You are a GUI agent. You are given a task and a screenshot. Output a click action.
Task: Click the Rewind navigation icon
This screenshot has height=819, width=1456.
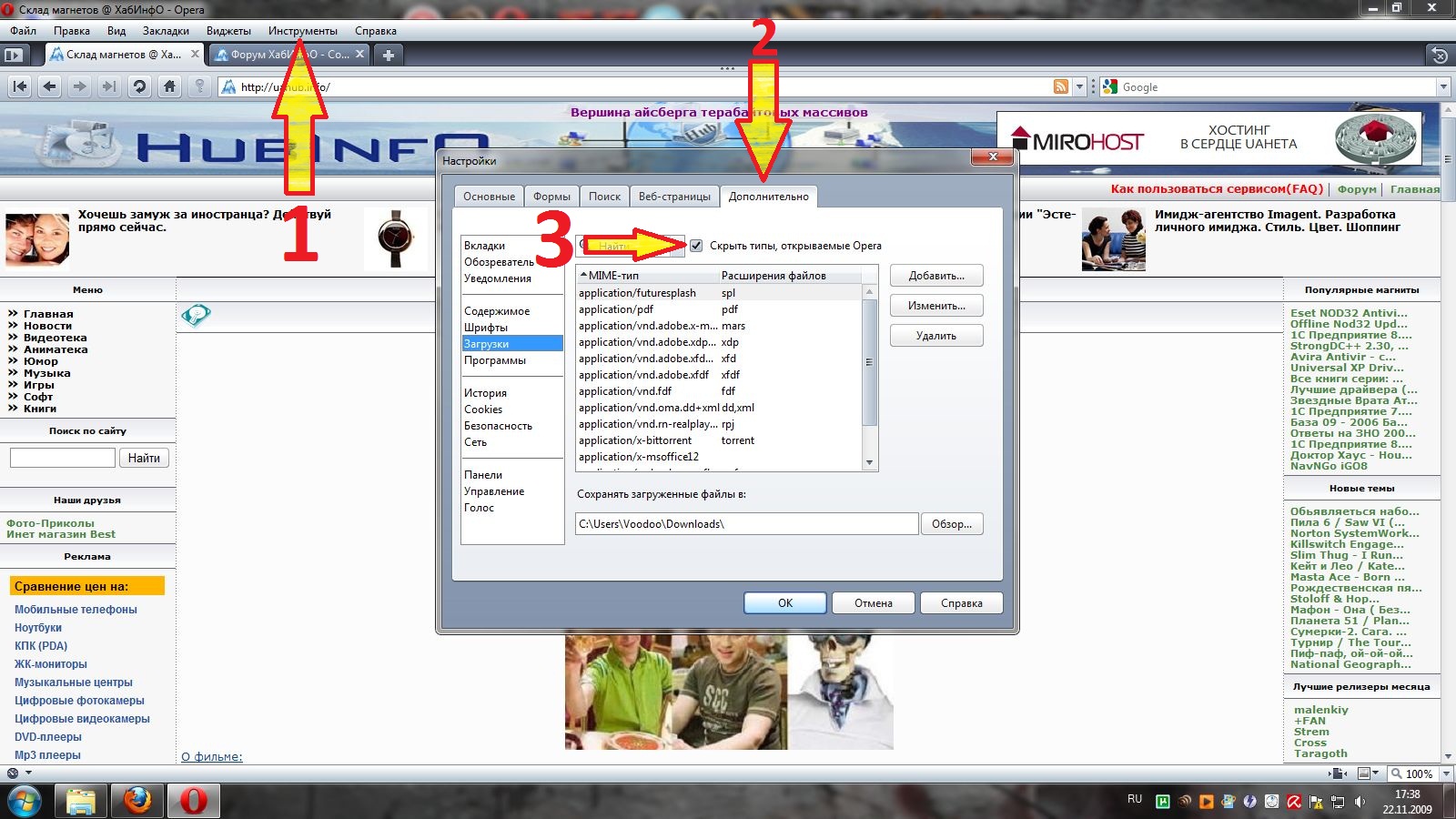coord(20,86)
